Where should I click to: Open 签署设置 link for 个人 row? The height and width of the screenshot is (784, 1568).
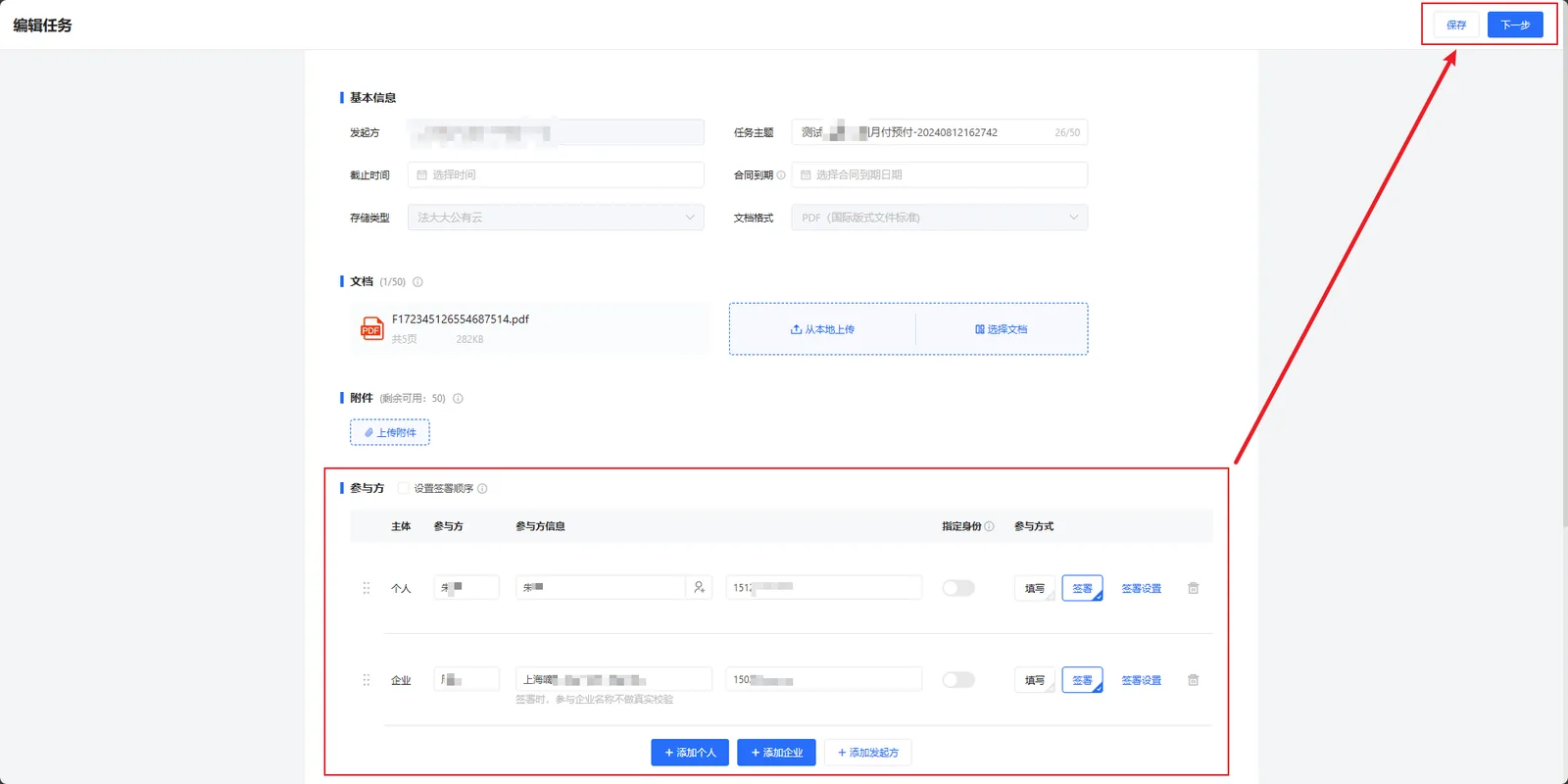click(1142, 588)
